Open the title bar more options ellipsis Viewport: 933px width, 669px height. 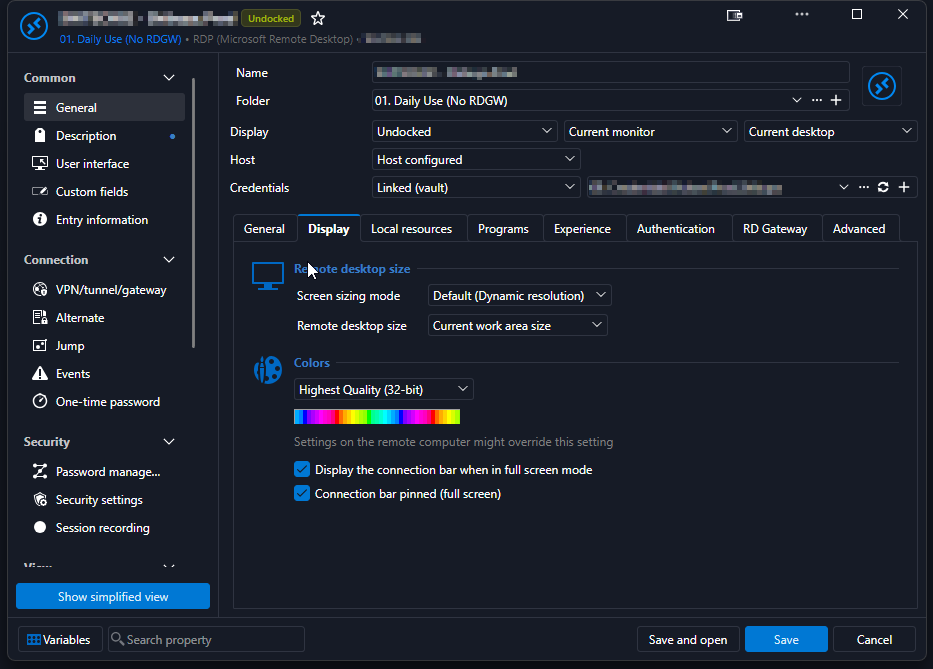point(802,14)
